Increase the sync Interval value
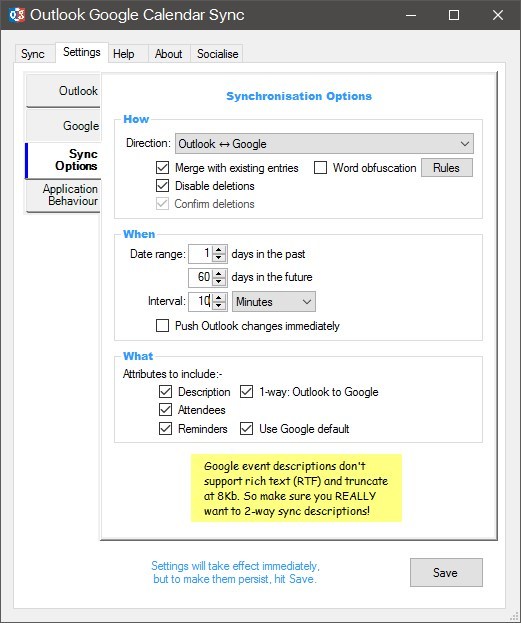This screenshot has width=521, height=623. tap(219, 297)
